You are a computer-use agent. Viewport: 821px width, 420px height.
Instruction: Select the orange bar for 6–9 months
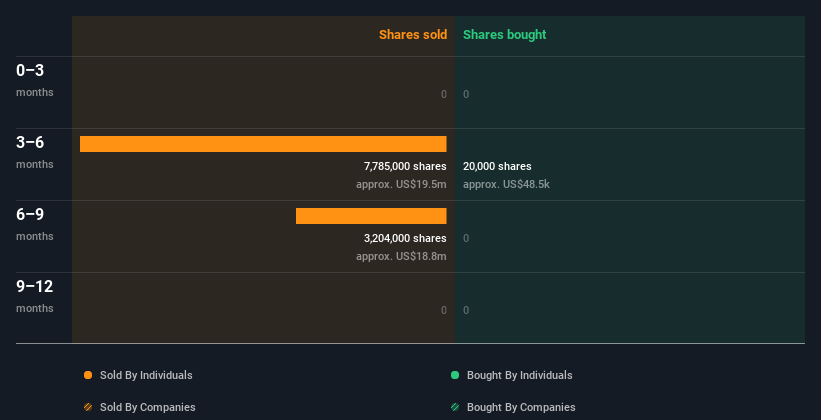tap(371, 216)
